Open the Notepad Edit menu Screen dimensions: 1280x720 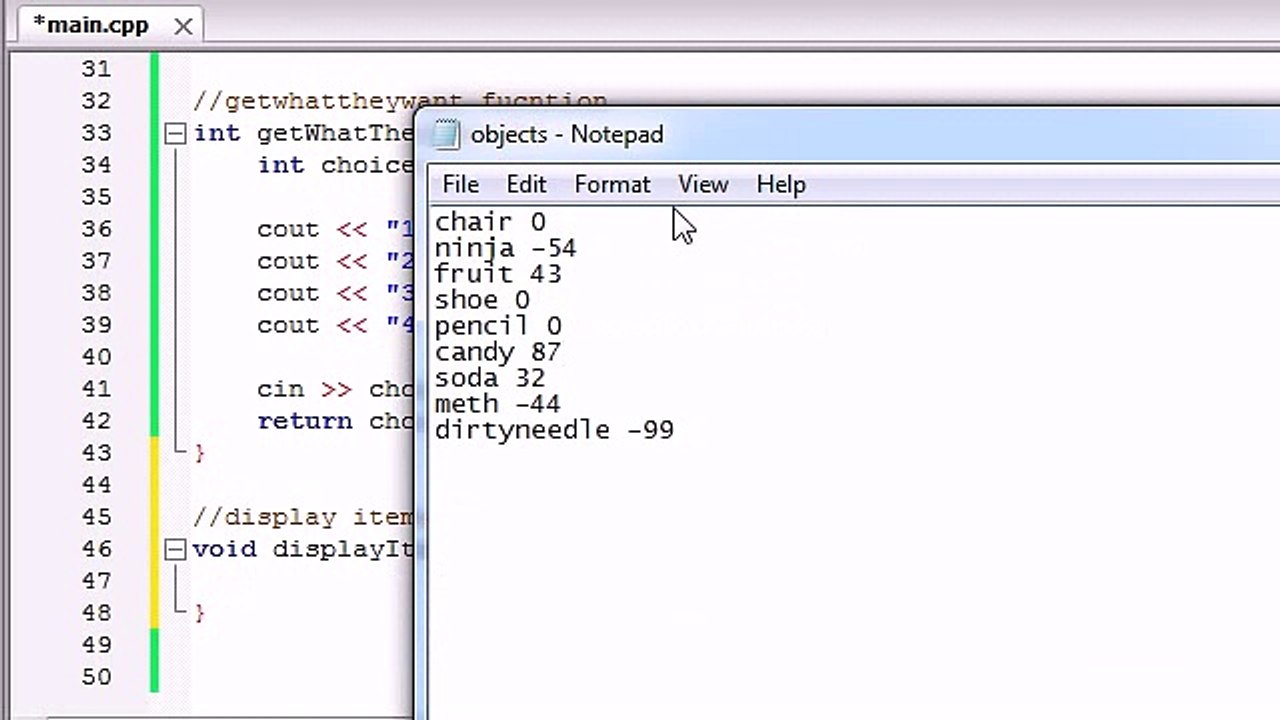526,185
